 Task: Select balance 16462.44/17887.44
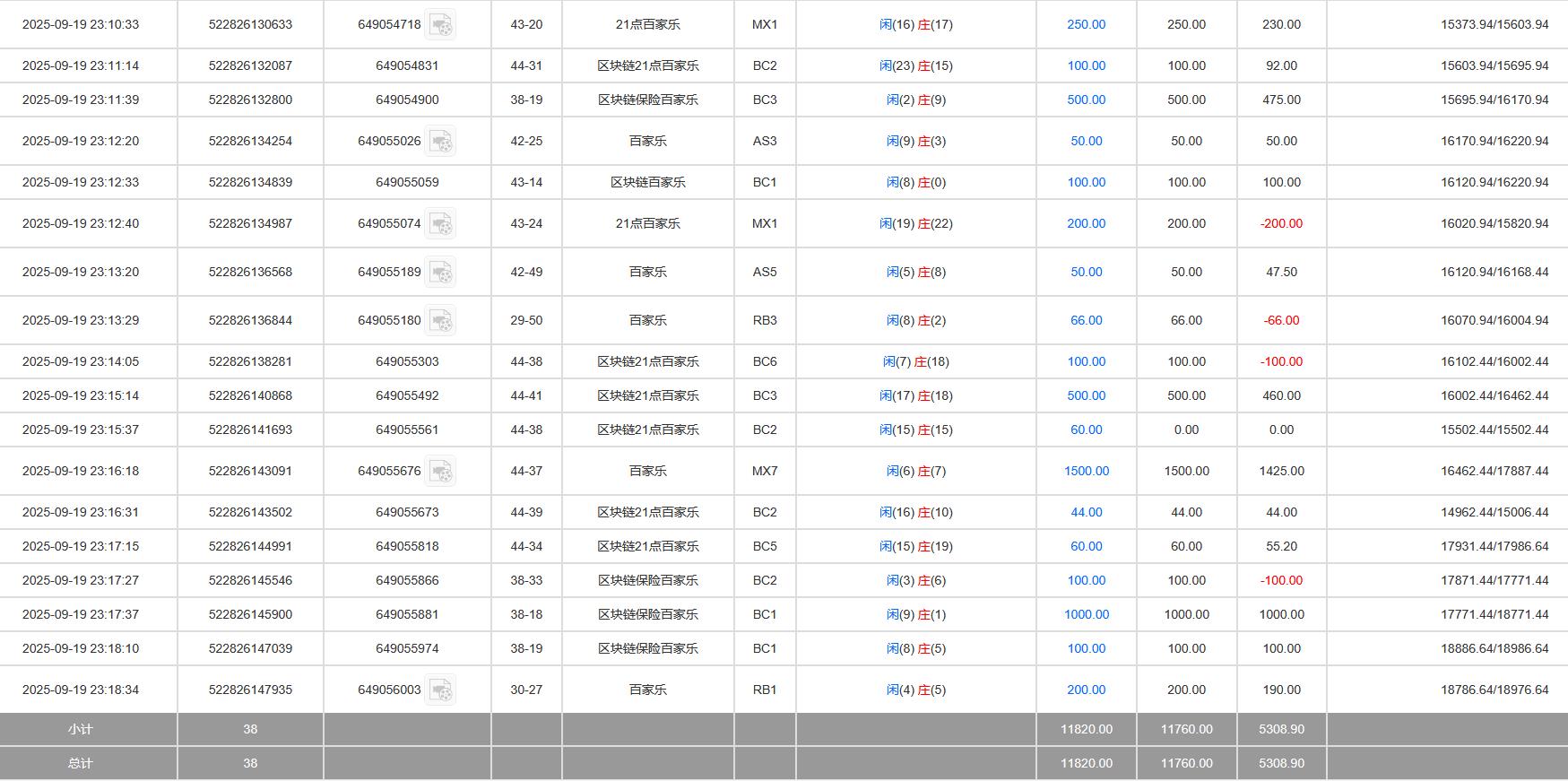1494,471
